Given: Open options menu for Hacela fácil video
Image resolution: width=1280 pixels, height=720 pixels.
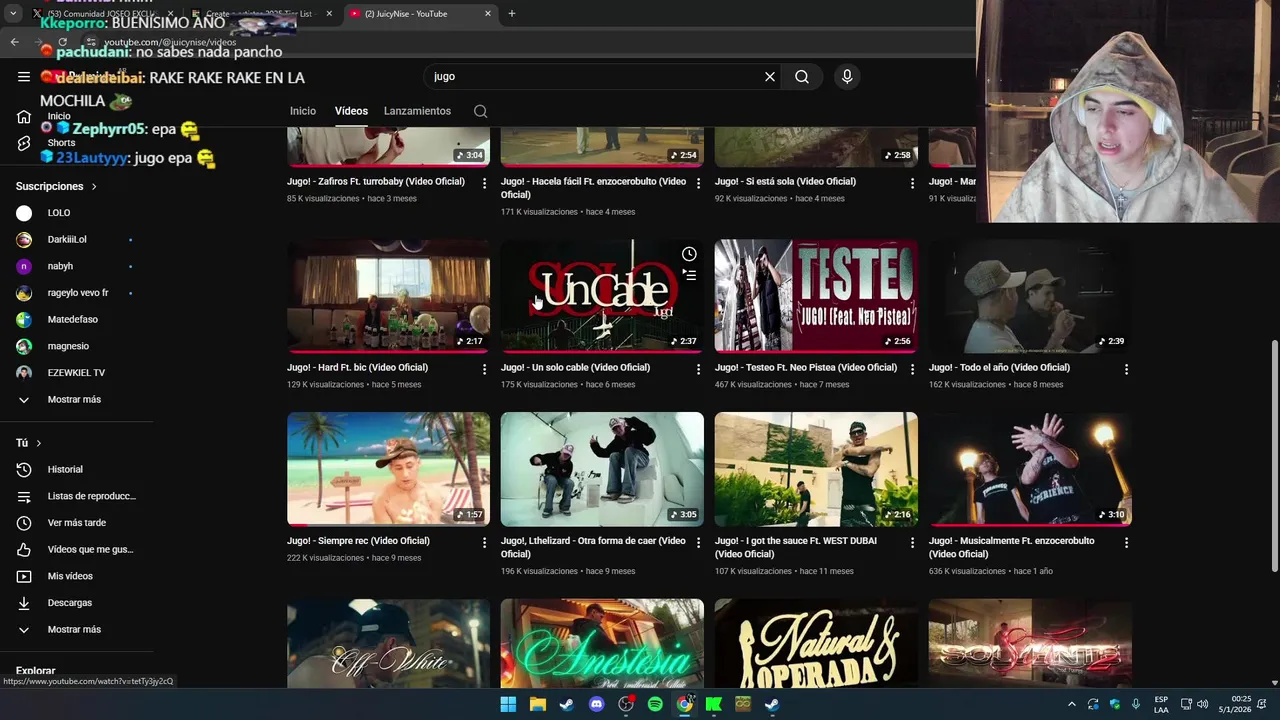Looking at the screenshot, I should [x=699, y=183].
